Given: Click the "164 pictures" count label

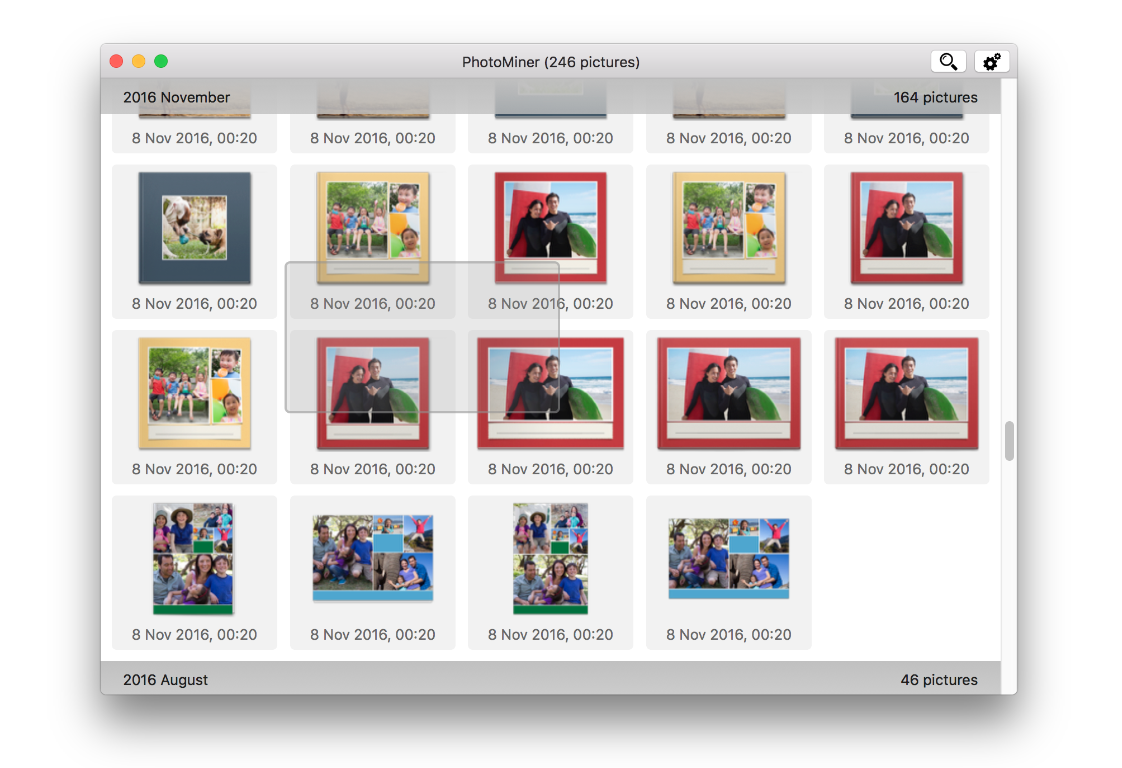Looking at the screenshot, I should coord(935,97).
